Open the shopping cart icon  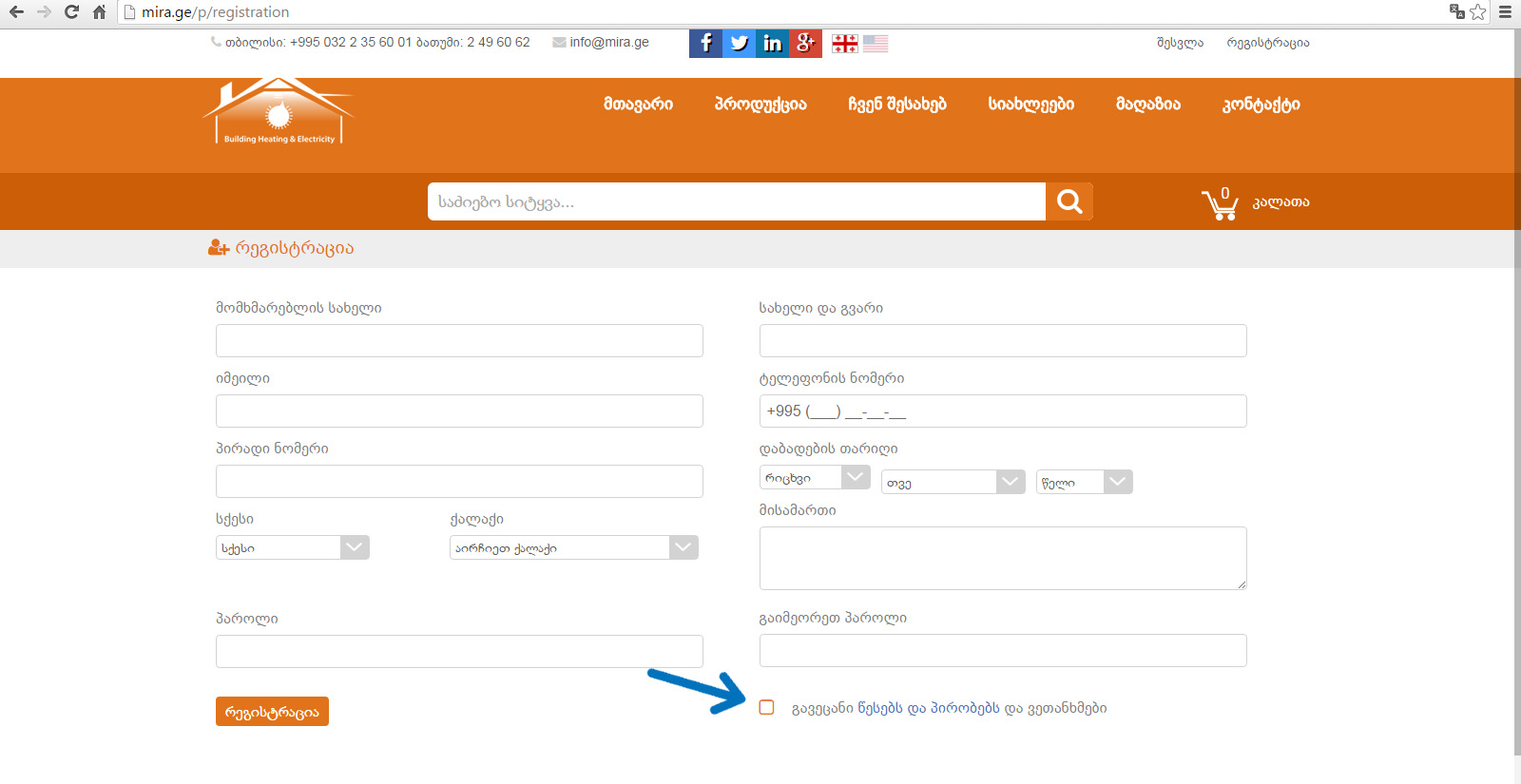[1220, 203]
